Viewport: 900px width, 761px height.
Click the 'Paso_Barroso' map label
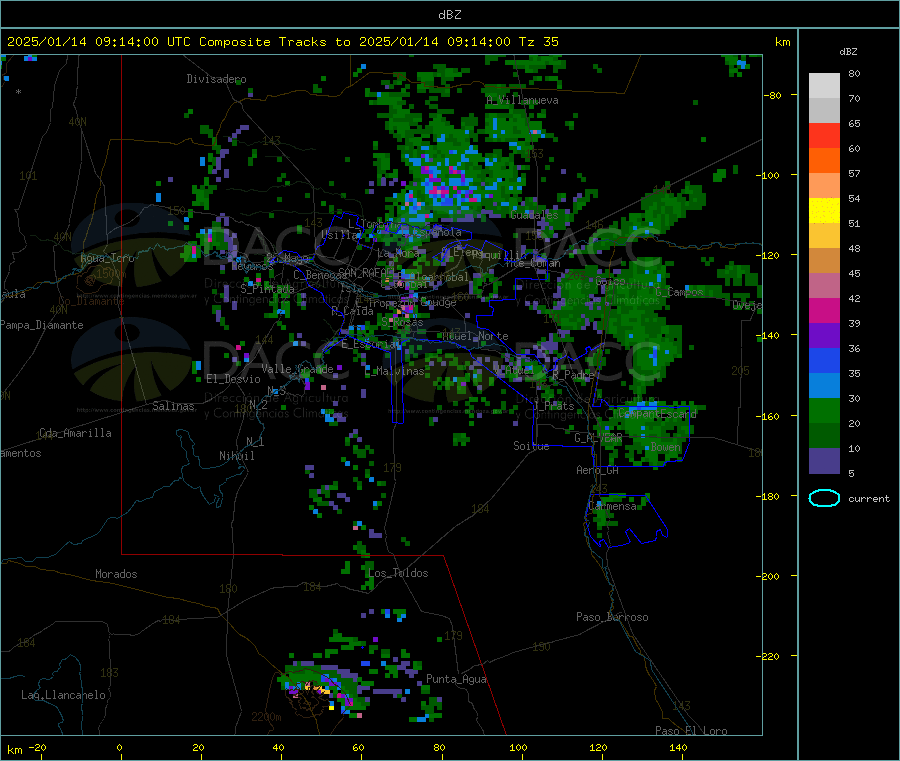[x=612, y=617]
